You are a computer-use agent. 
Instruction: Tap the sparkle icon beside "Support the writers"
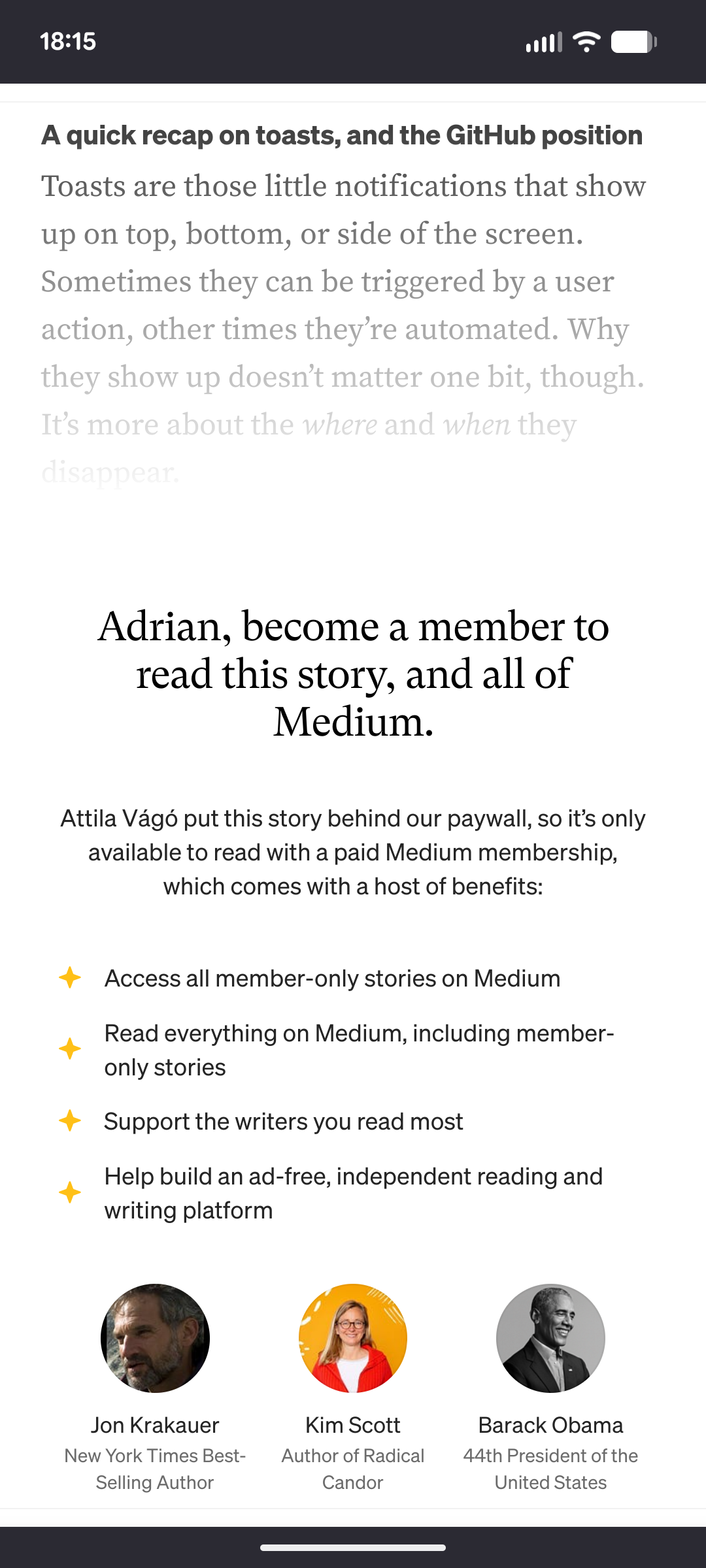click(x=70, y=1121)
